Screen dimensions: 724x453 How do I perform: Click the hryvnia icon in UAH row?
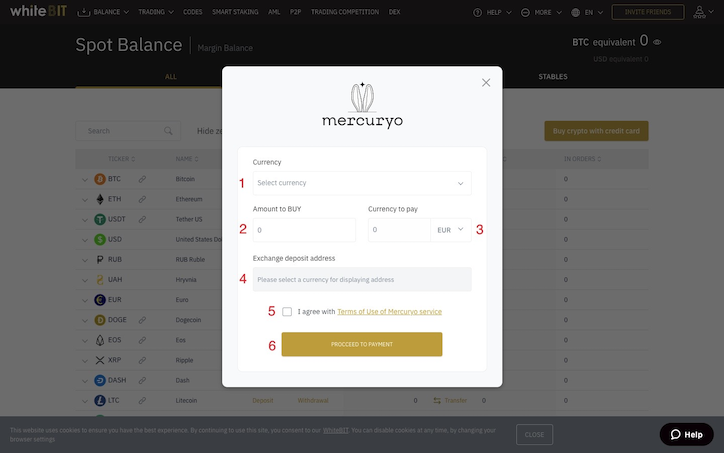tap(100, 279)
